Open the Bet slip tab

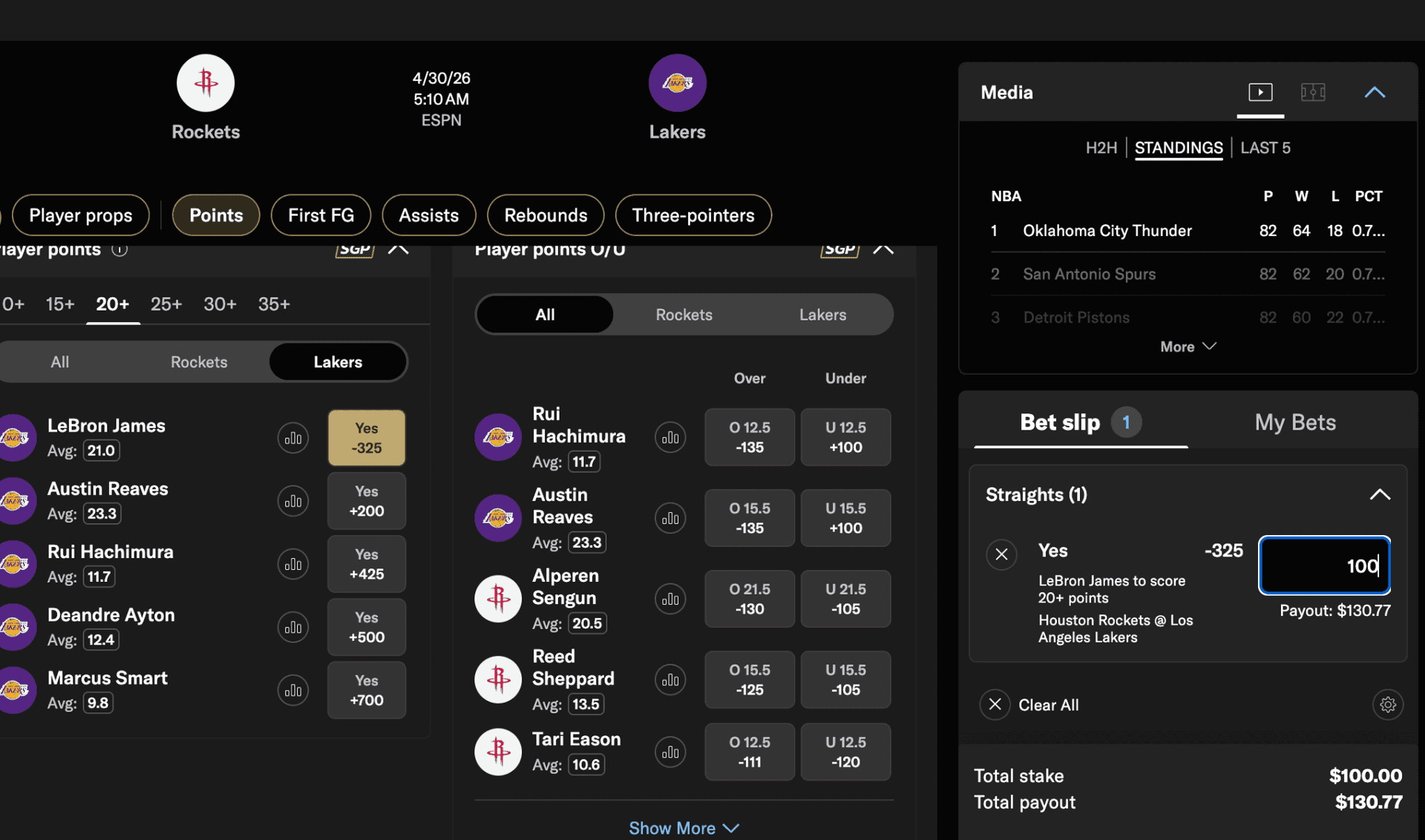coord(1081,421)
